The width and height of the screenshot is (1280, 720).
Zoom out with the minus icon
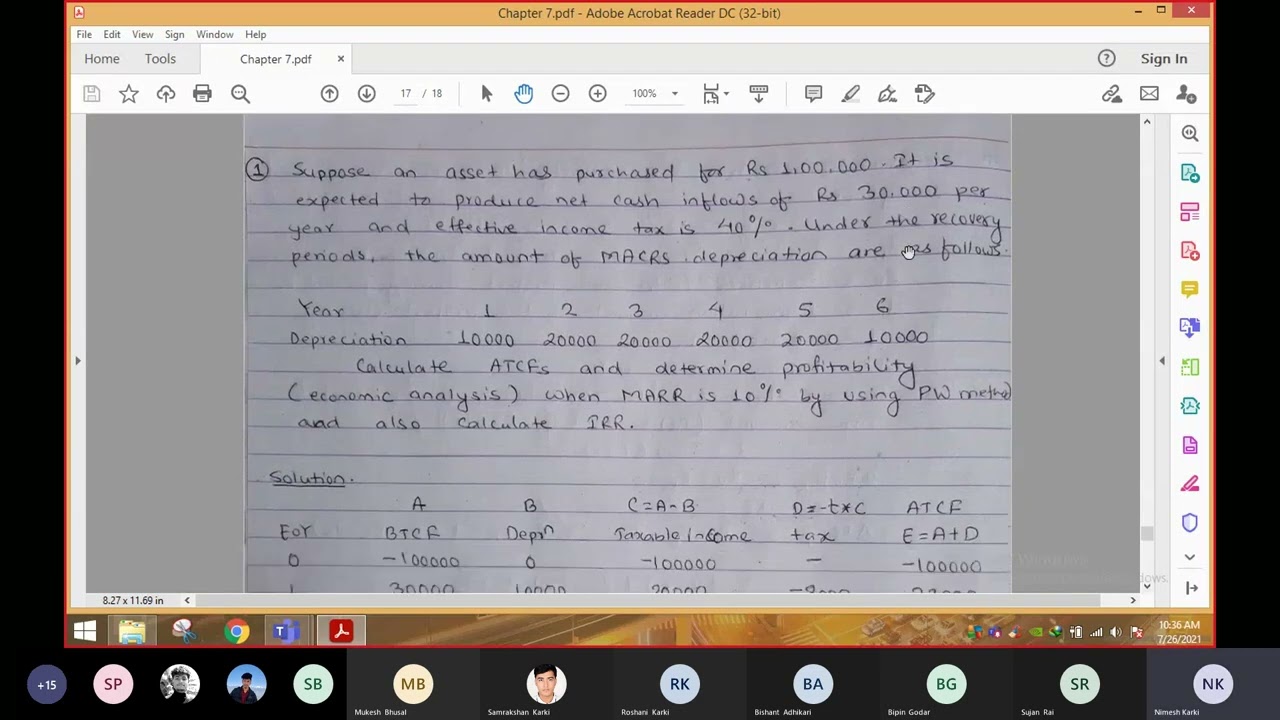(560, 94)
